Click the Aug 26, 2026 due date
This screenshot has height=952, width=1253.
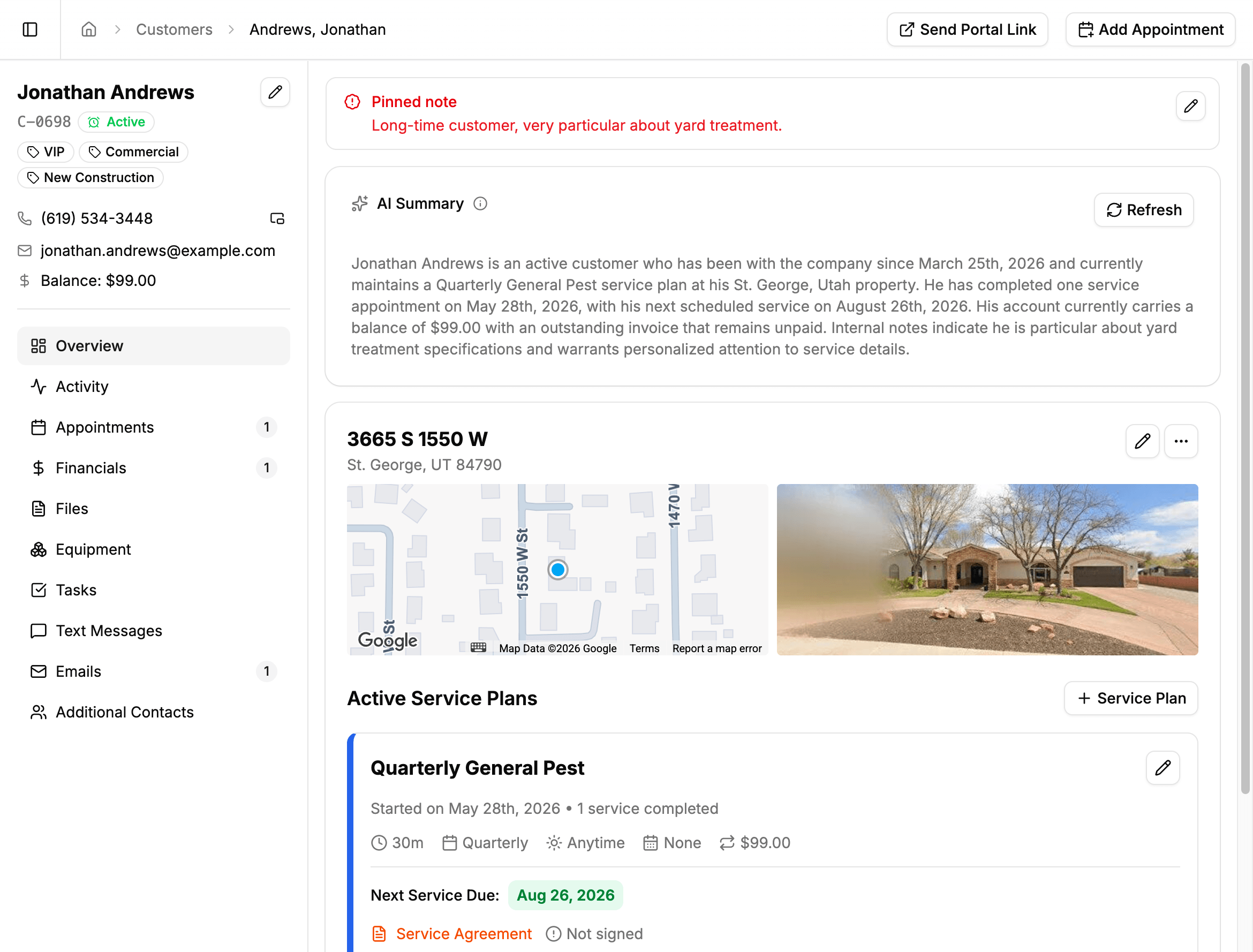[565, 895]
